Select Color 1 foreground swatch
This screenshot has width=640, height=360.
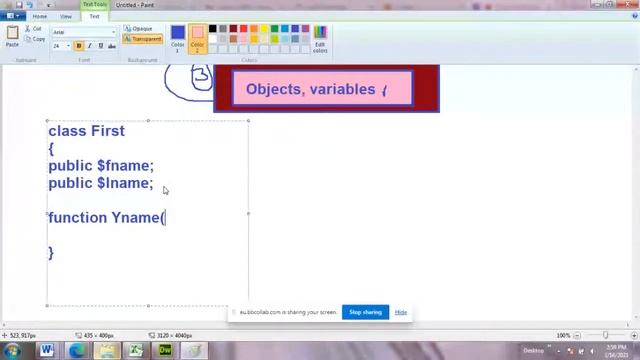178,39
